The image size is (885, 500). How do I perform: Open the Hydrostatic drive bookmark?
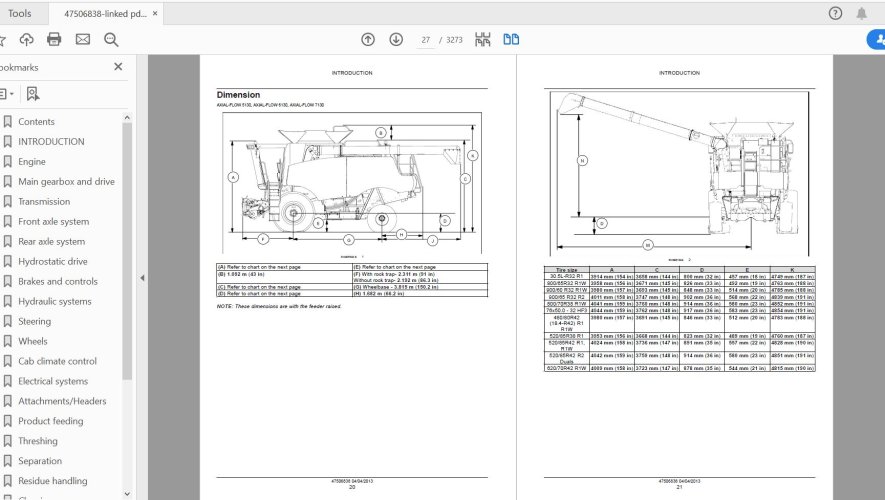52,261
